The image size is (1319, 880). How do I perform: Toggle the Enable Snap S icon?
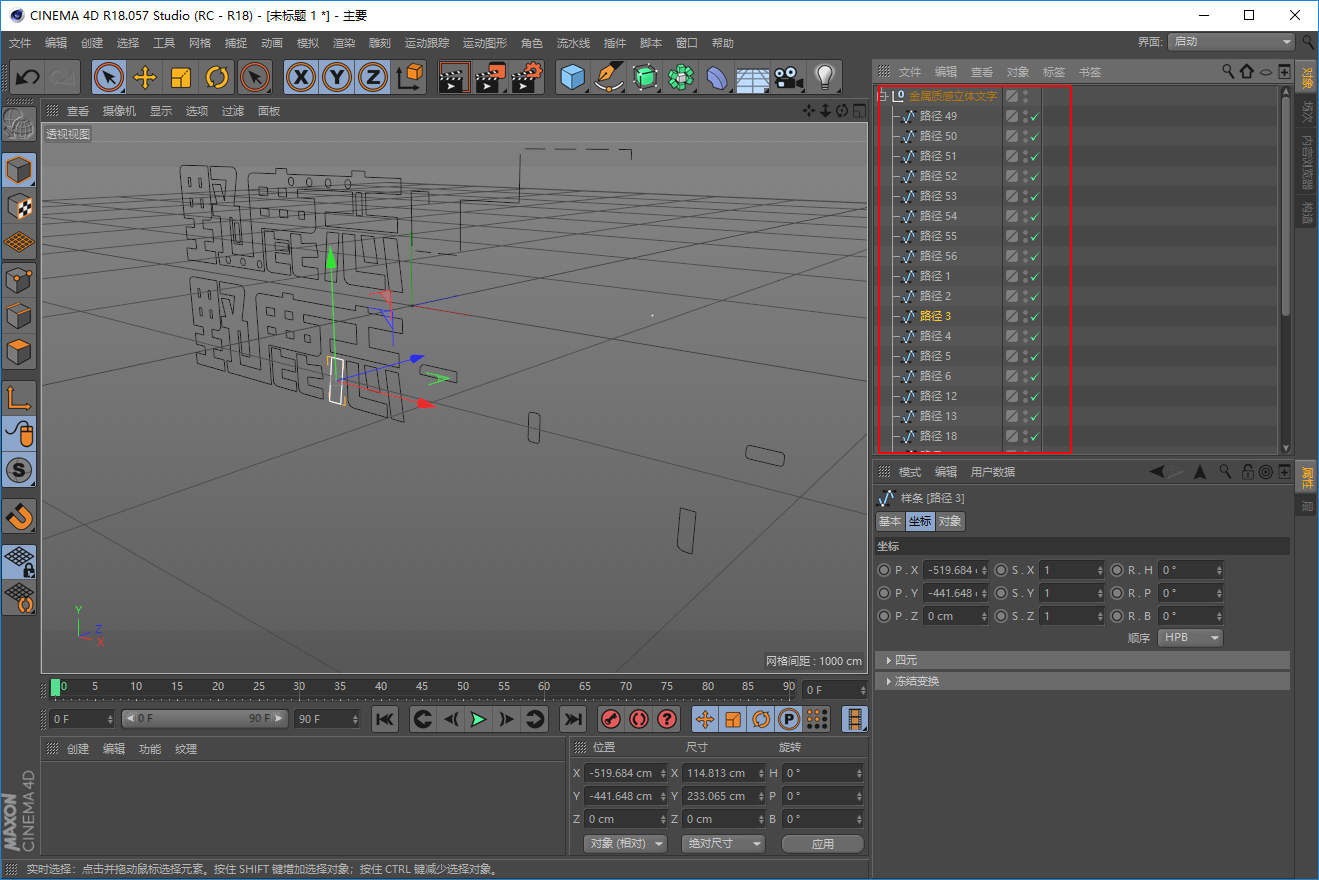click(x=20, y=469)
